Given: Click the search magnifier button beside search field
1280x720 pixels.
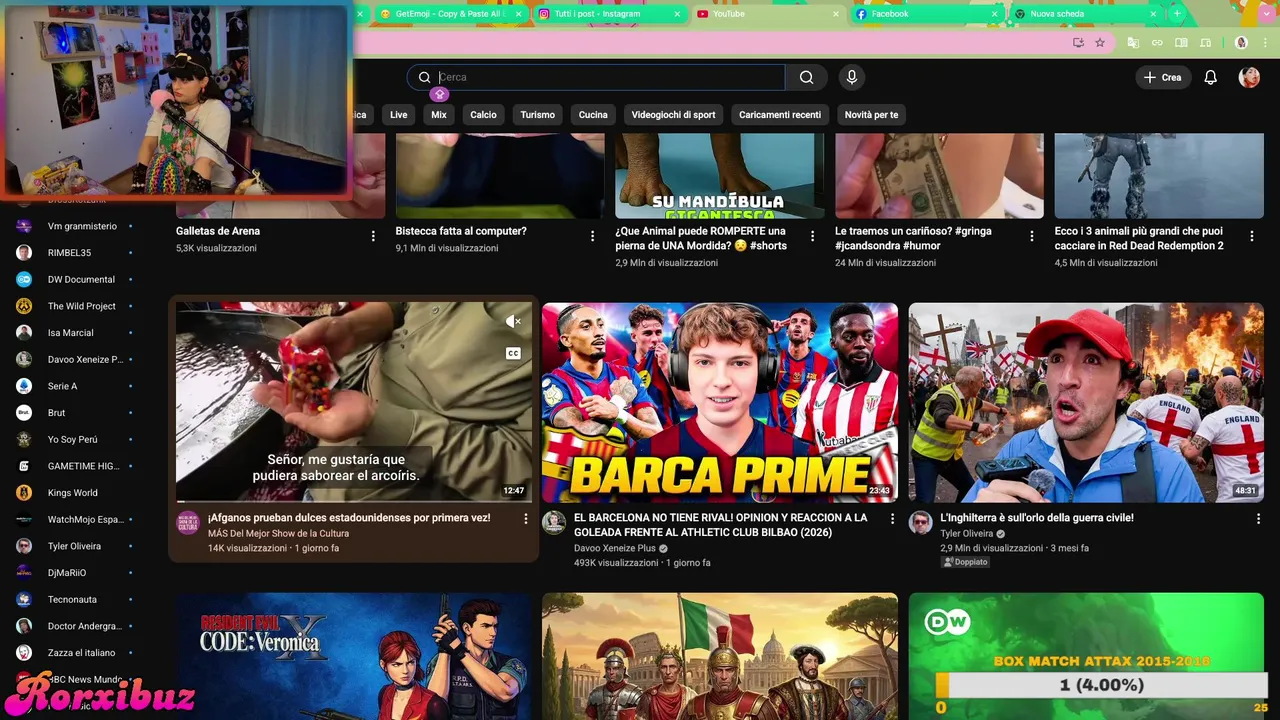Looking at the screenshot, I should tap(807, 77).
